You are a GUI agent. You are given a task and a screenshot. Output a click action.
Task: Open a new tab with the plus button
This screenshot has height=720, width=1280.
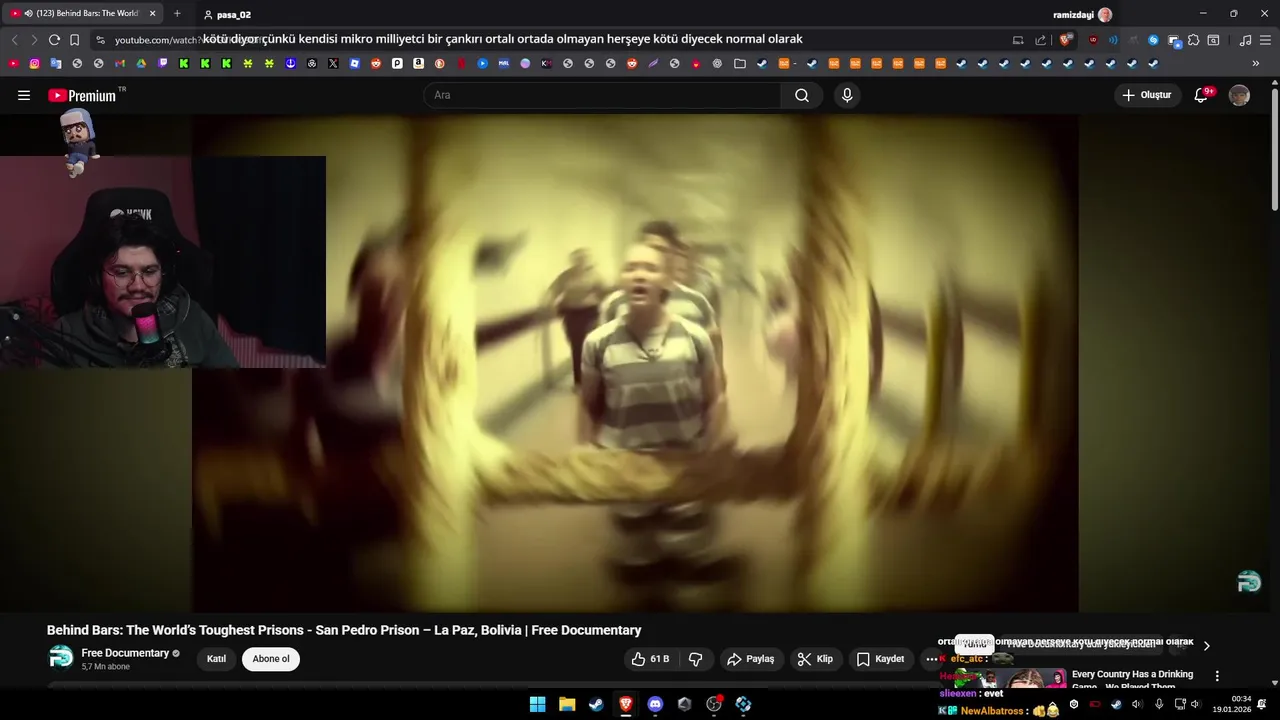[x=177, y=14]
